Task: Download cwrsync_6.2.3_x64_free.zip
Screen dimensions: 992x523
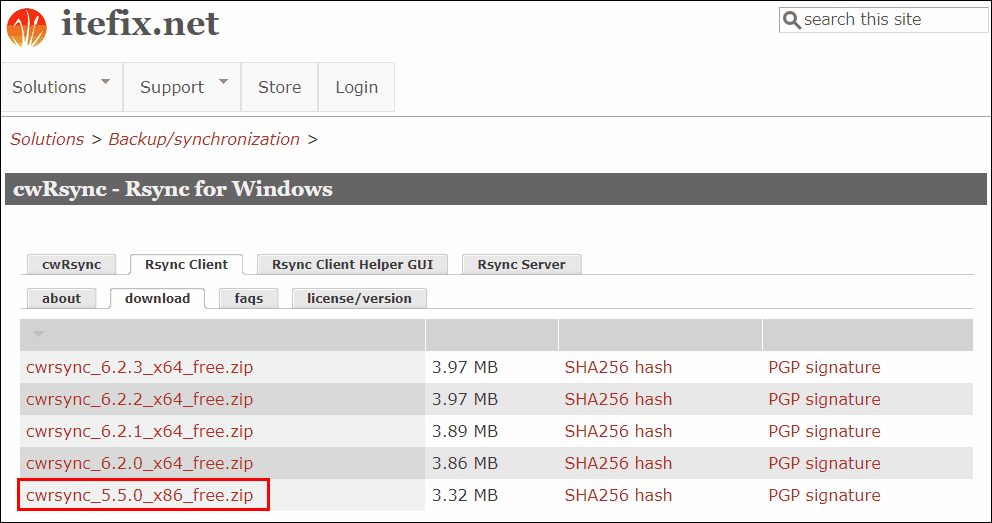Action: coord(140,367)
